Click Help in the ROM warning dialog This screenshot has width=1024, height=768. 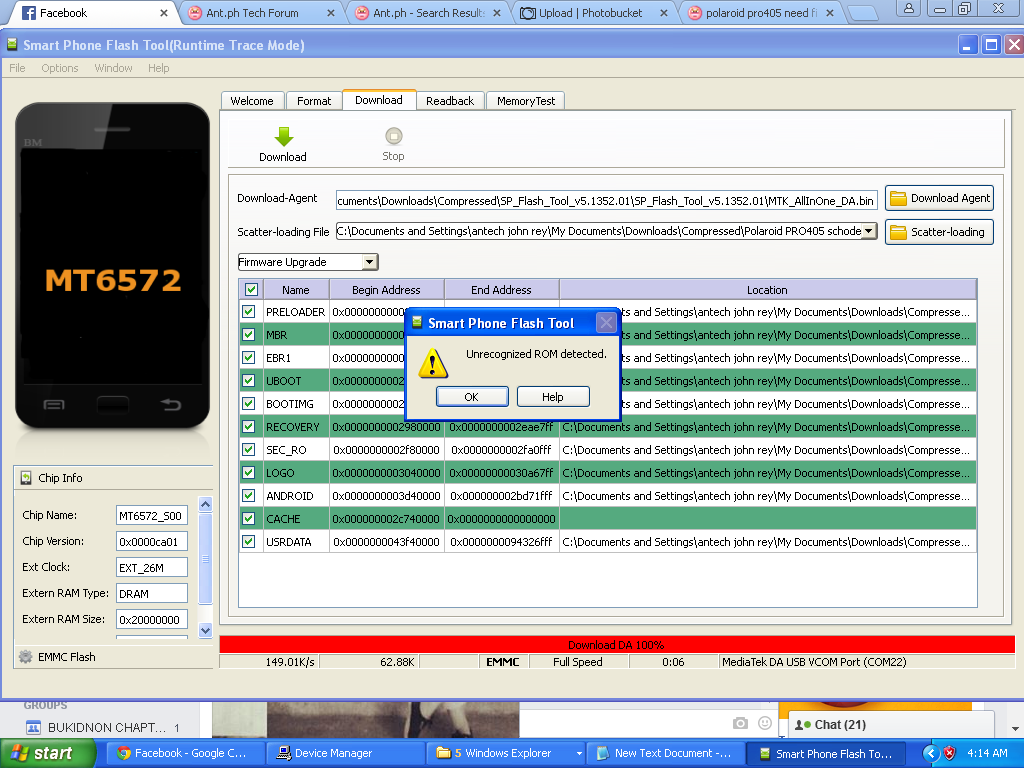552,396
